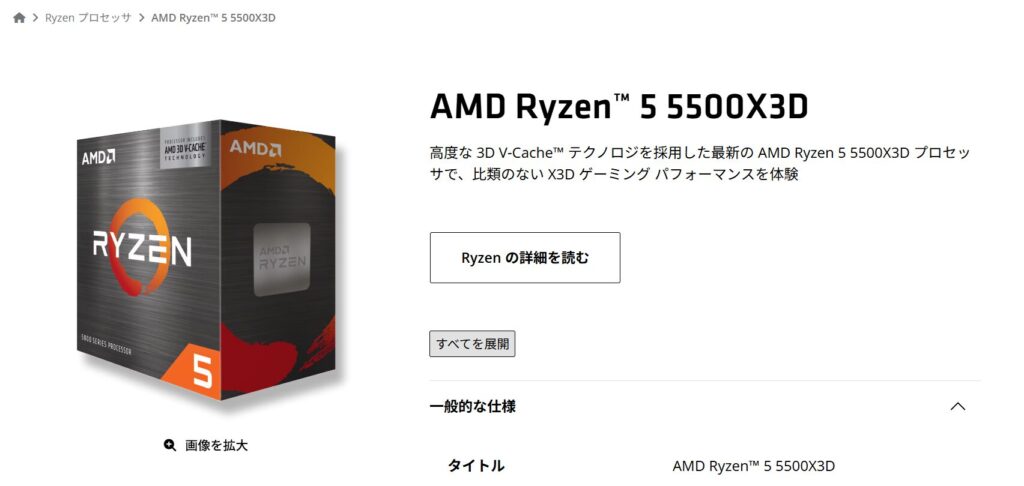This screenshot has height=486, width=1024.
Task: Select AMD Ryzen 5 5500X3D breadcrumb item
Action: (214, 18)
